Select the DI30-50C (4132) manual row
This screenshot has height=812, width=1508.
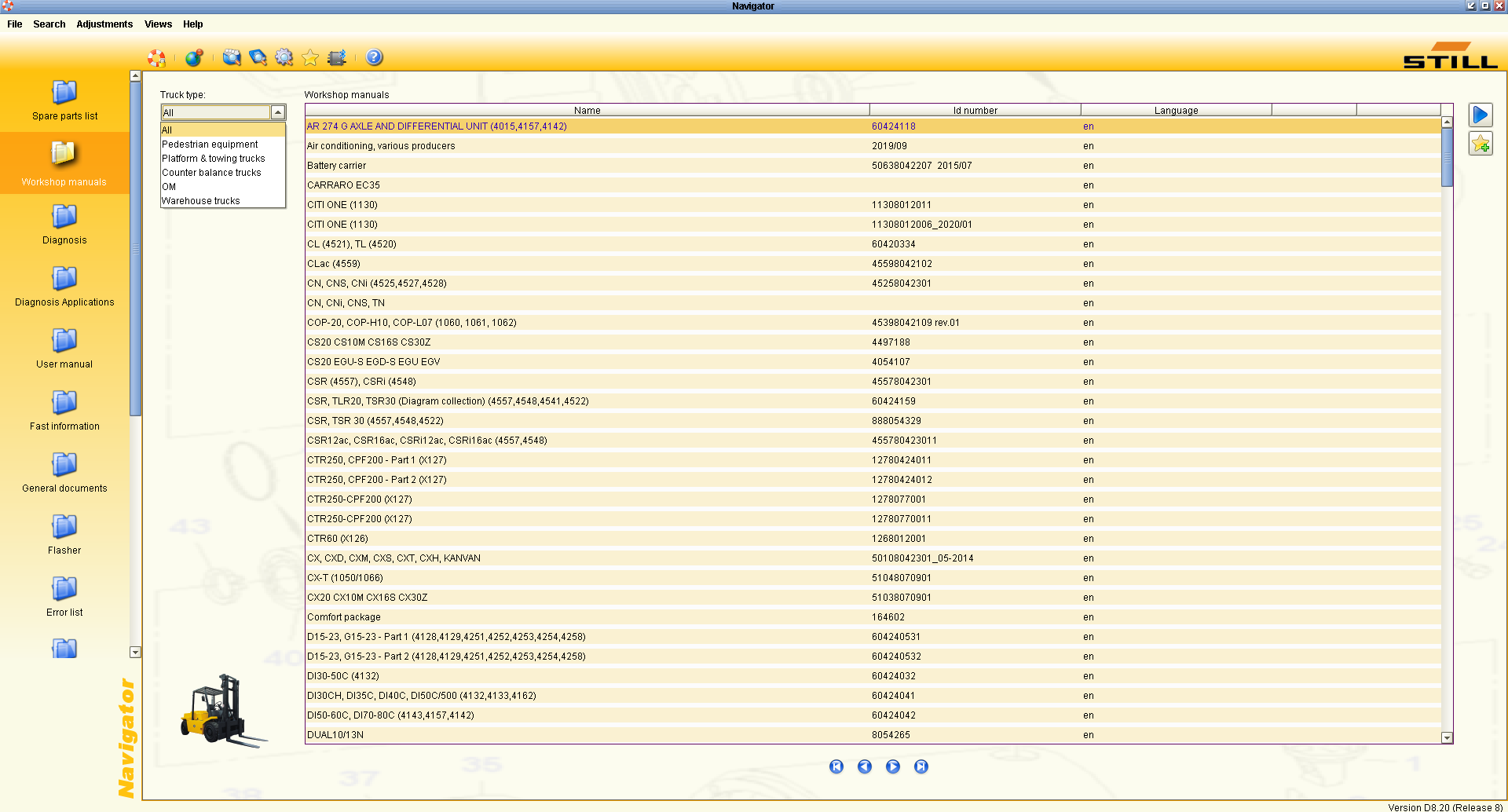[x=873, y=676]
